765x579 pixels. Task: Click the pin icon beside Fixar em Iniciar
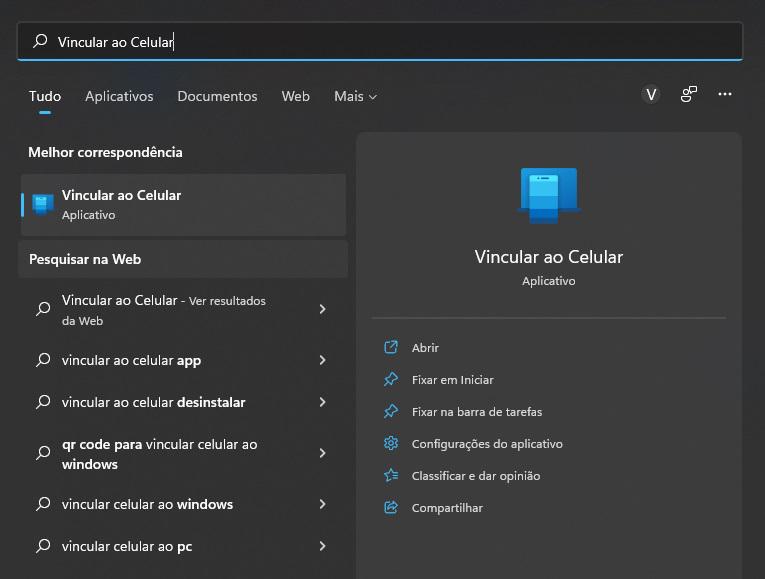click(391, 379)
